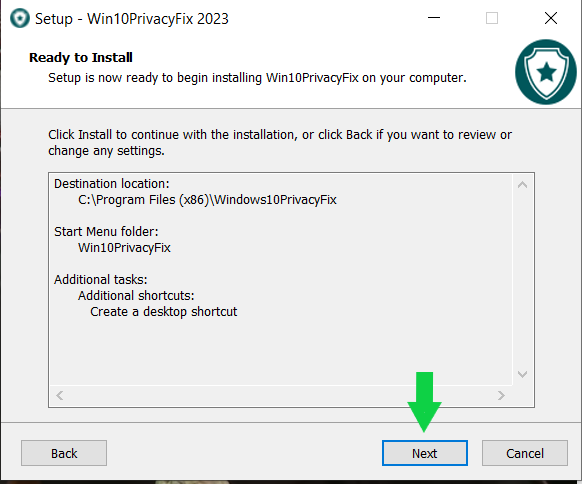This screenshot has height=484, width=582.
Task: Click the horizontal scrollbar track in summary box
Action: coord(280,396)
